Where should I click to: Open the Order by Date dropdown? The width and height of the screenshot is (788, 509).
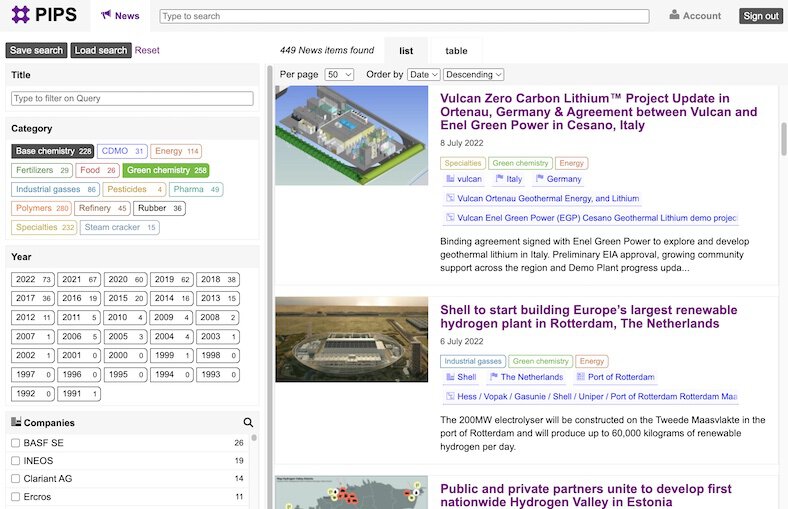click(x=424, y=74)
